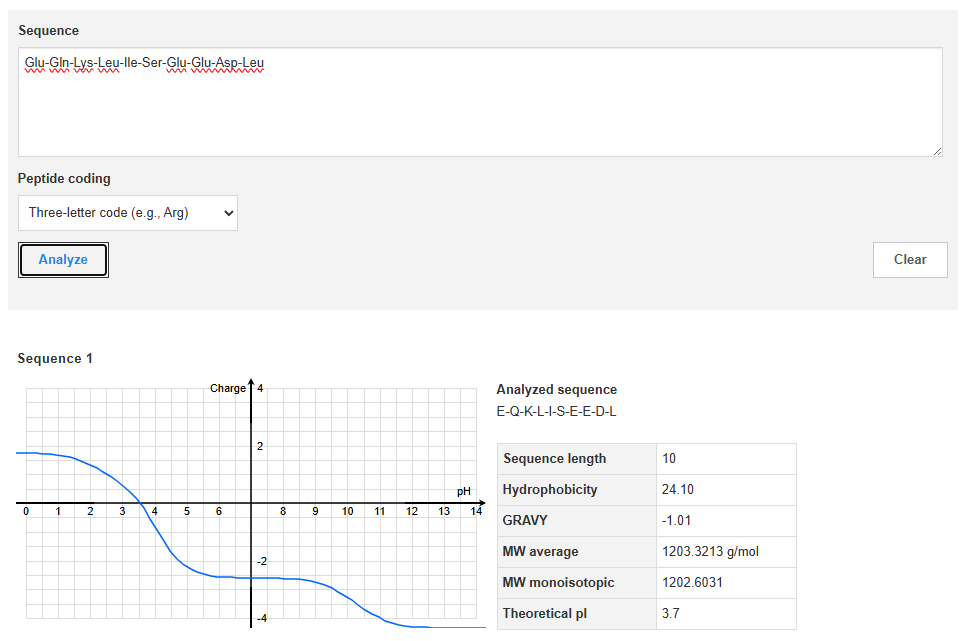Image resolution: width=969 pixels, height=641 pixels.
Task: Click the resize handle of the sequence box
Action: pyautogui.click(x=936, y=151)
